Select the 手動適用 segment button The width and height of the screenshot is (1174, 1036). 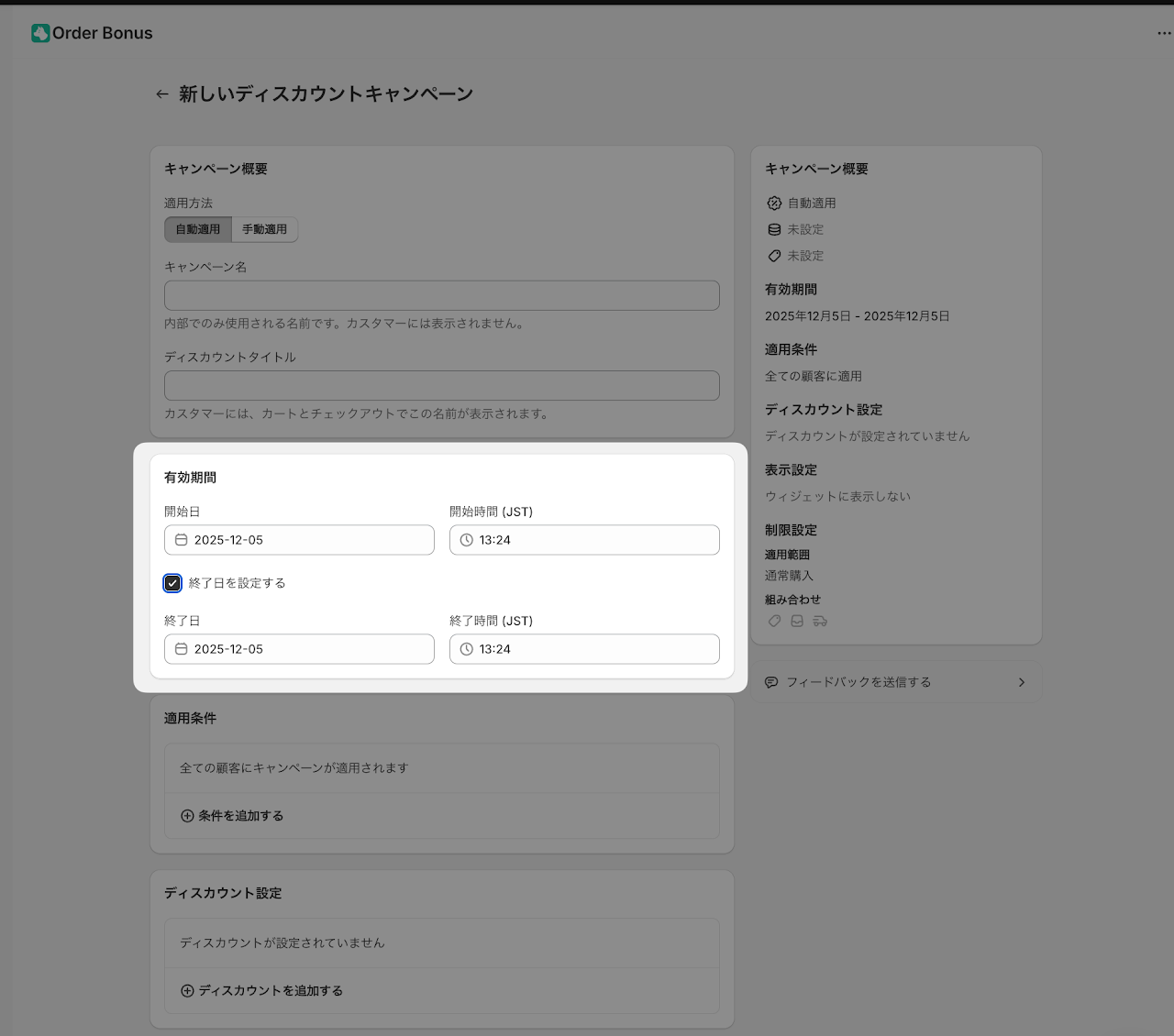point(265,229)
